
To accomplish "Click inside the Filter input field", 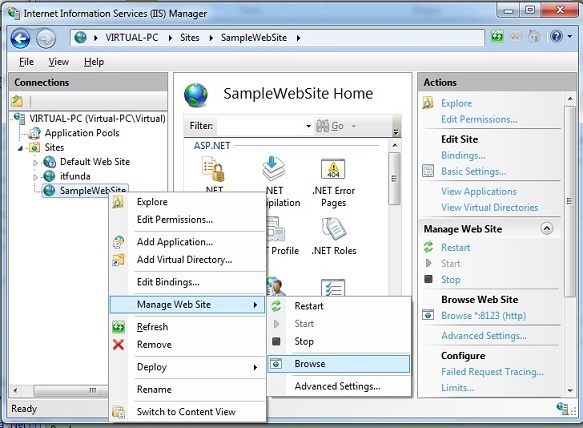I will click(260, 126).
